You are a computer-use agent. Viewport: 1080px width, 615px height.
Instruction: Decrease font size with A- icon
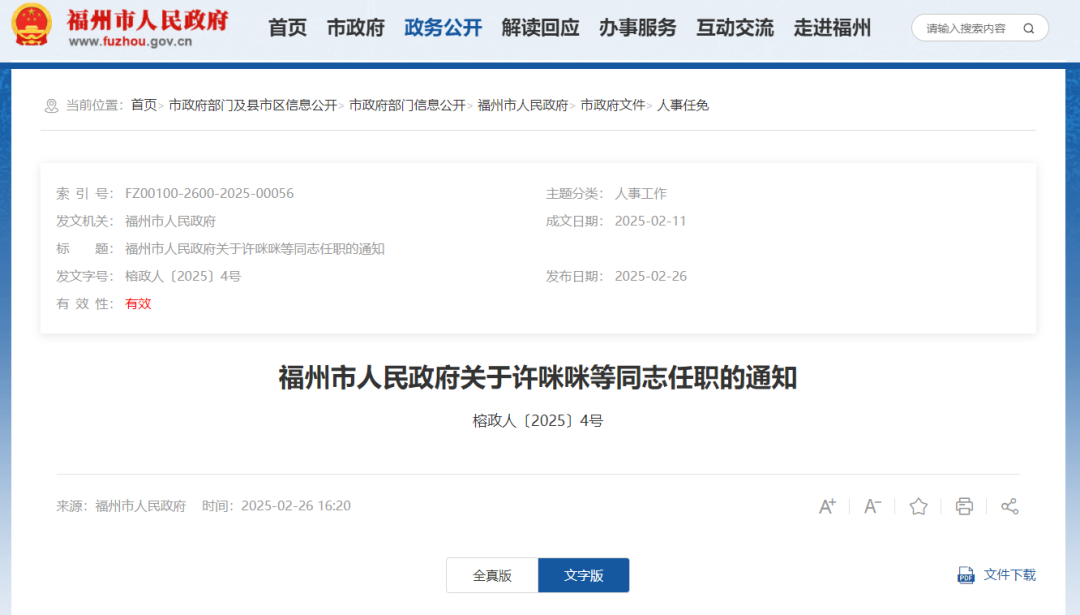[x=872, y=506]
